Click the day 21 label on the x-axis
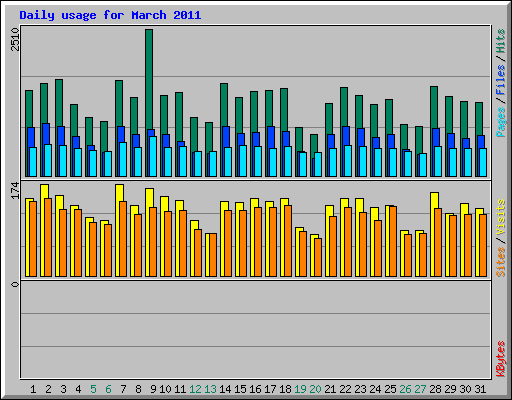 (330, 389)
